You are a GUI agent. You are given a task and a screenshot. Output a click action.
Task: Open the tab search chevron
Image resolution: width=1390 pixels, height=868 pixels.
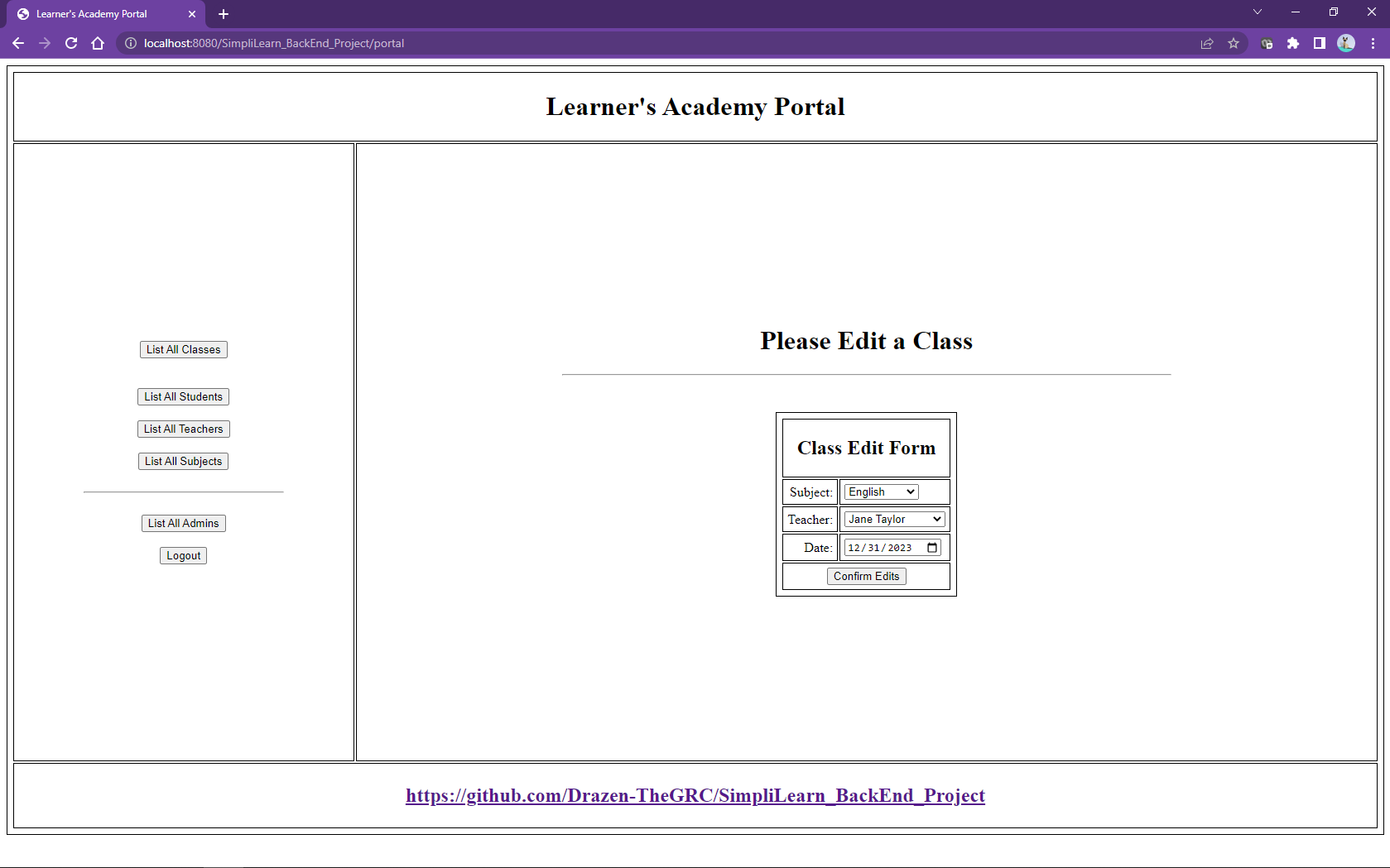tap(1258, 12)
